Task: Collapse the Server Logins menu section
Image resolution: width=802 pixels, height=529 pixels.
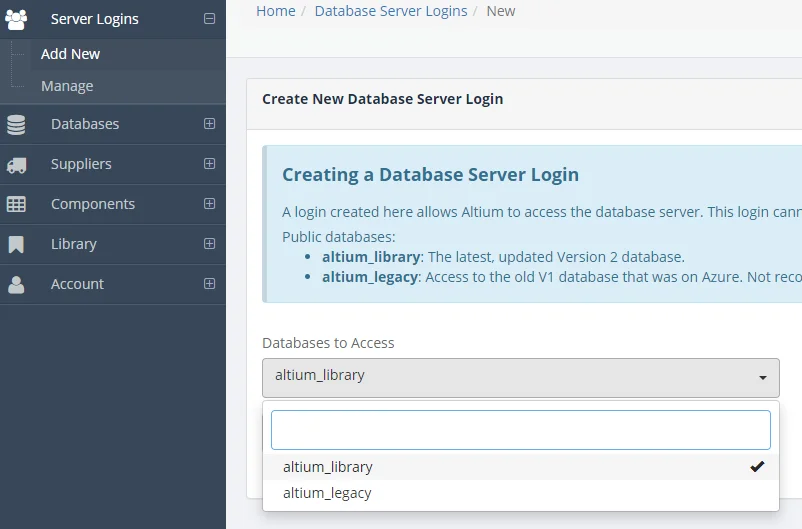Action: pos(209,19)
